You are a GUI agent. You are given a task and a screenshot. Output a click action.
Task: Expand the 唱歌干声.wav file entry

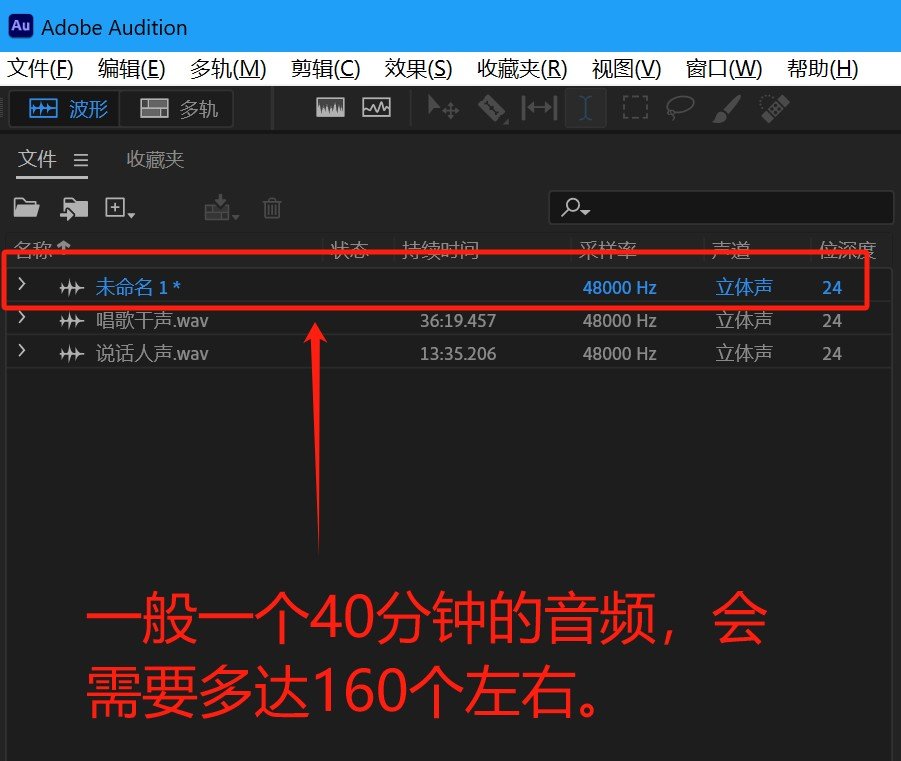[22, 320]
